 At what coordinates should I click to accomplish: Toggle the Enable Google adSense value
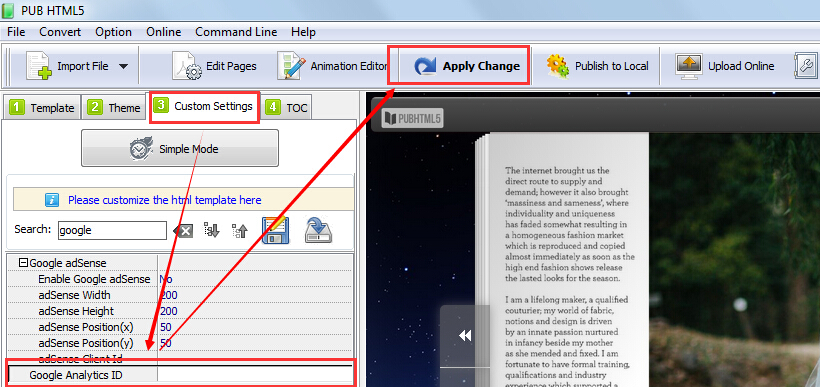tap(255, 279)
